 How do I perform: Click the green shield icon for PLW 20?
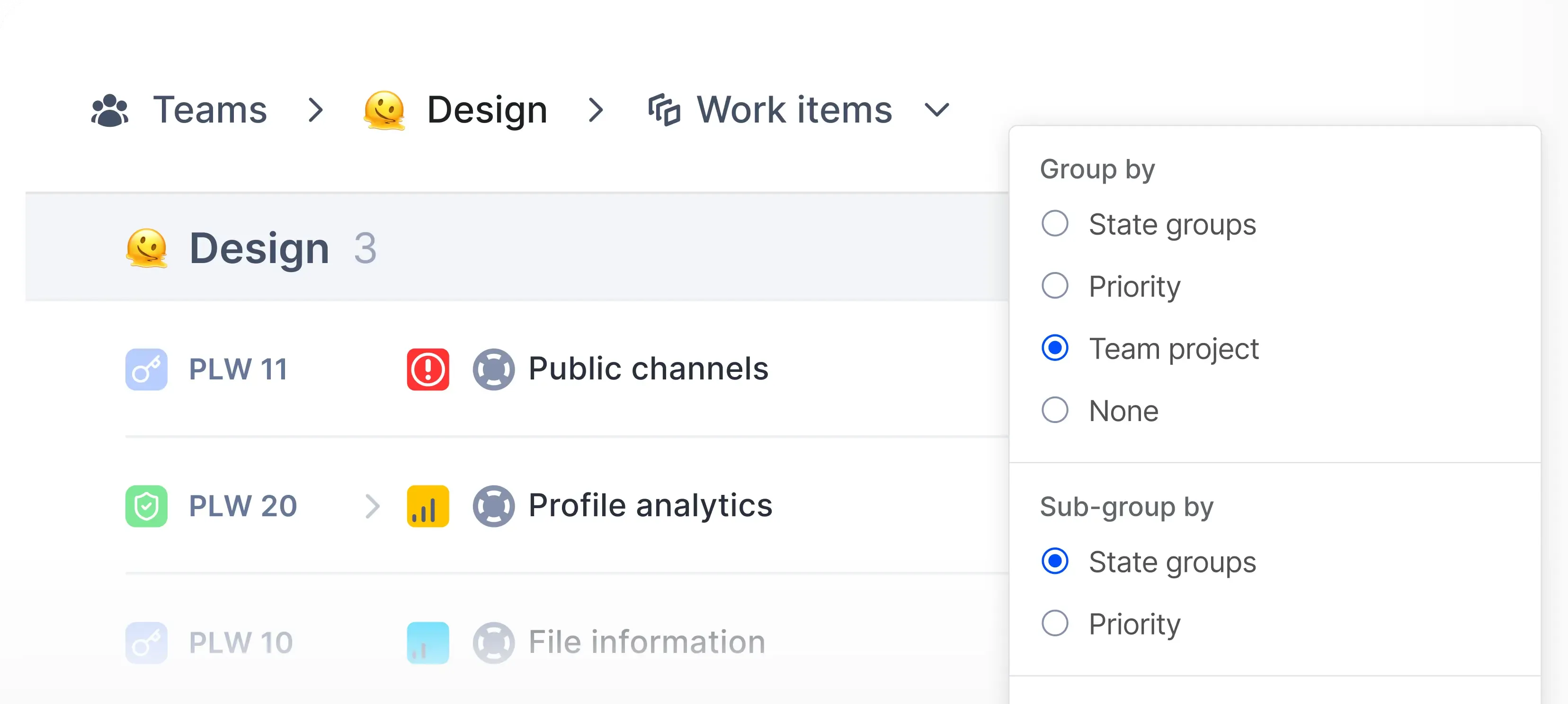[x=146, y=506]
